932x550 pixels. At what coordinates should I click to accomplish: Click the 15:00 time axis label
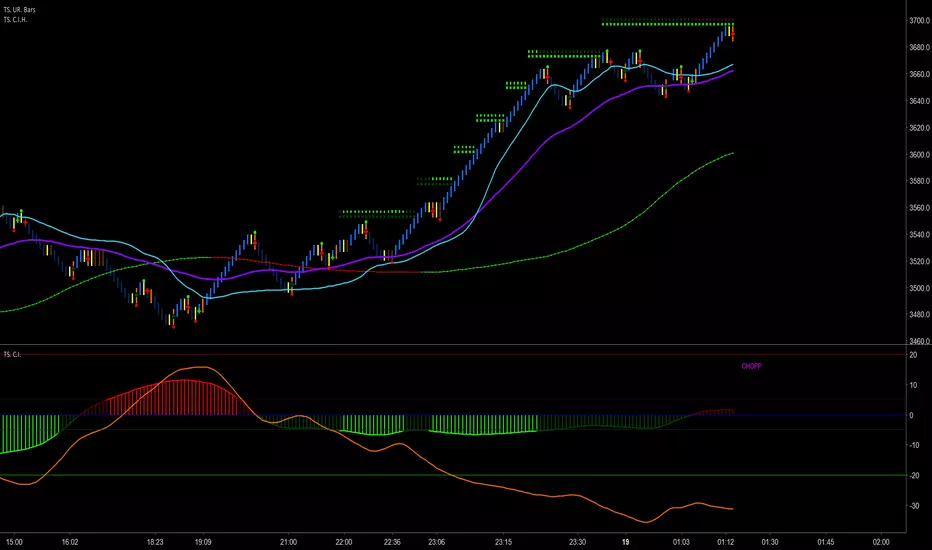(12, 541)
